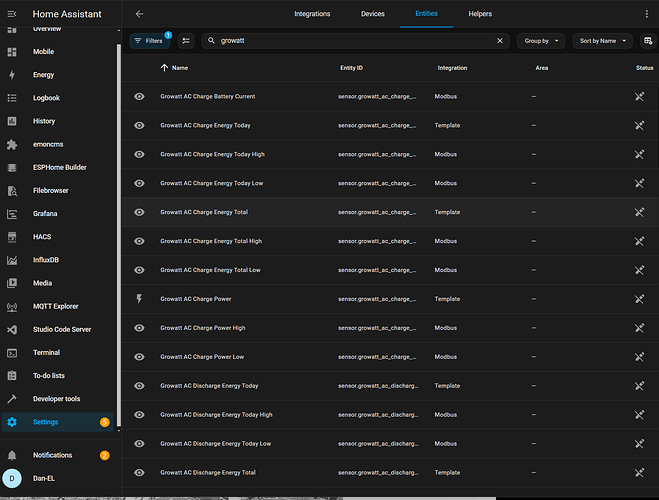
Task: Open the Sort by Name dropdown
Action: point(603,41)
